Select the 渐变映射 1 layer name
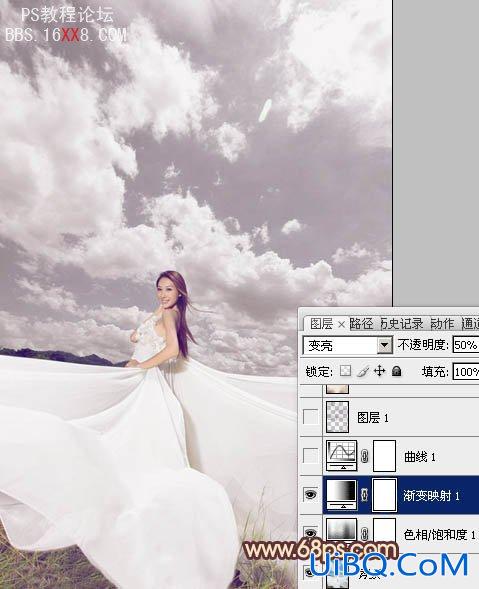 431,496
